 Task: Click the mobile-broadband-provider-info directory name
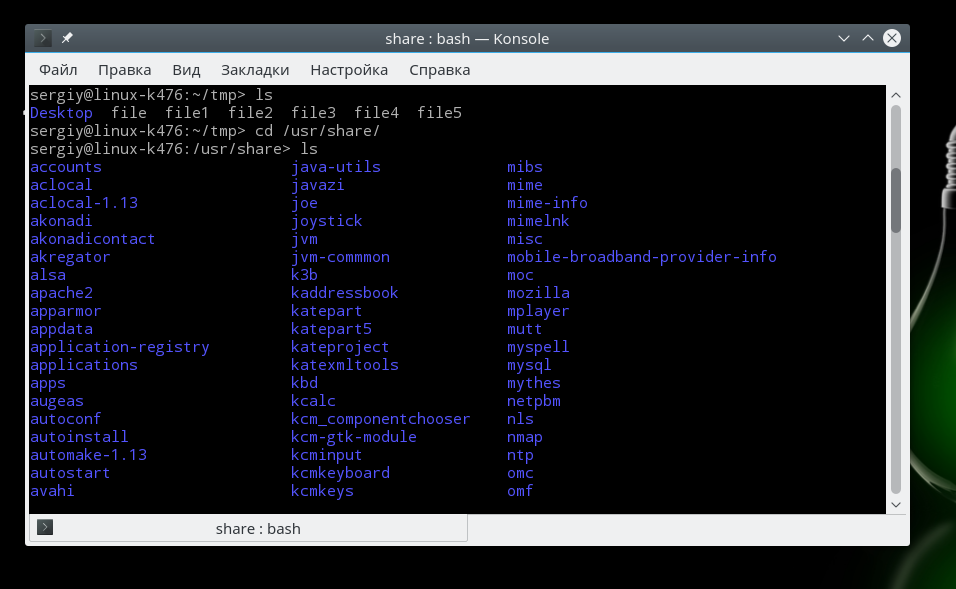click(x=642, y=257)
